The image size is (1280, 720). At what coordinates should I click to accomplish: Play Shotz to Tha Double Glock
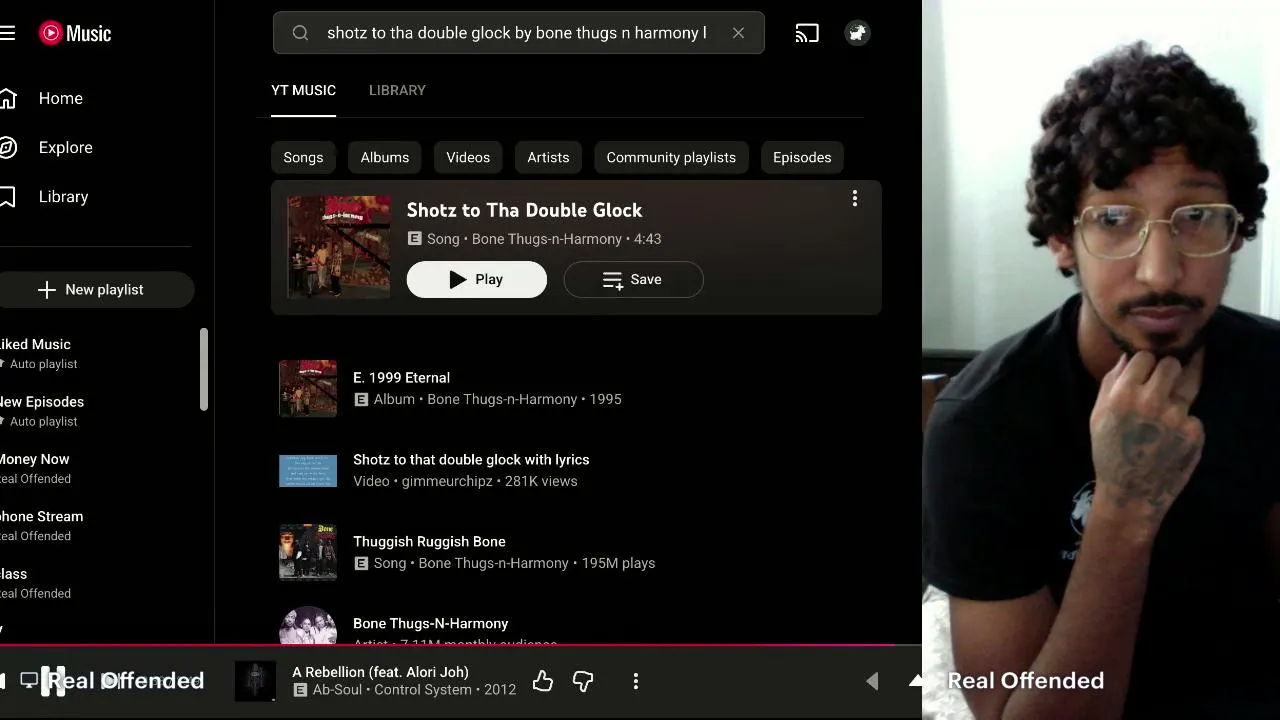pos(477,280)
